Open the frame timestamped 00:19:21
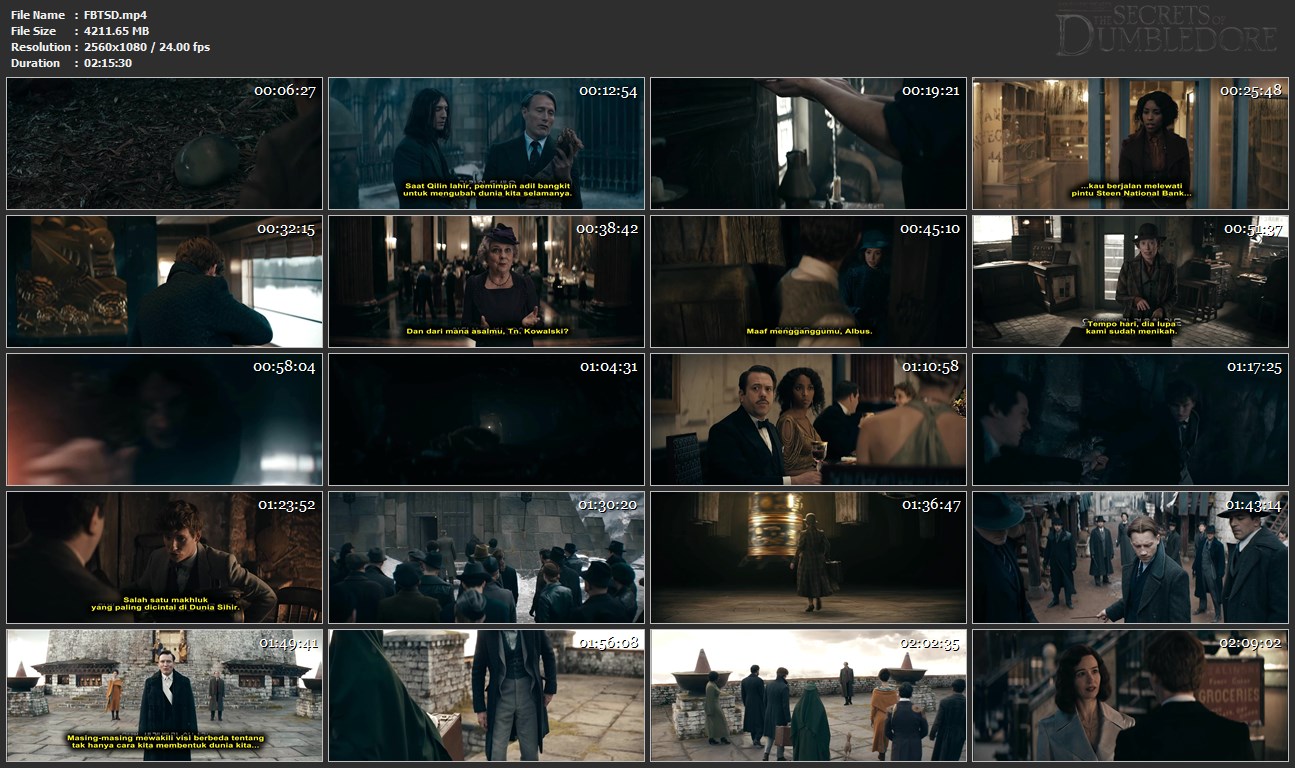1295x768 pixels. point(809,144)
